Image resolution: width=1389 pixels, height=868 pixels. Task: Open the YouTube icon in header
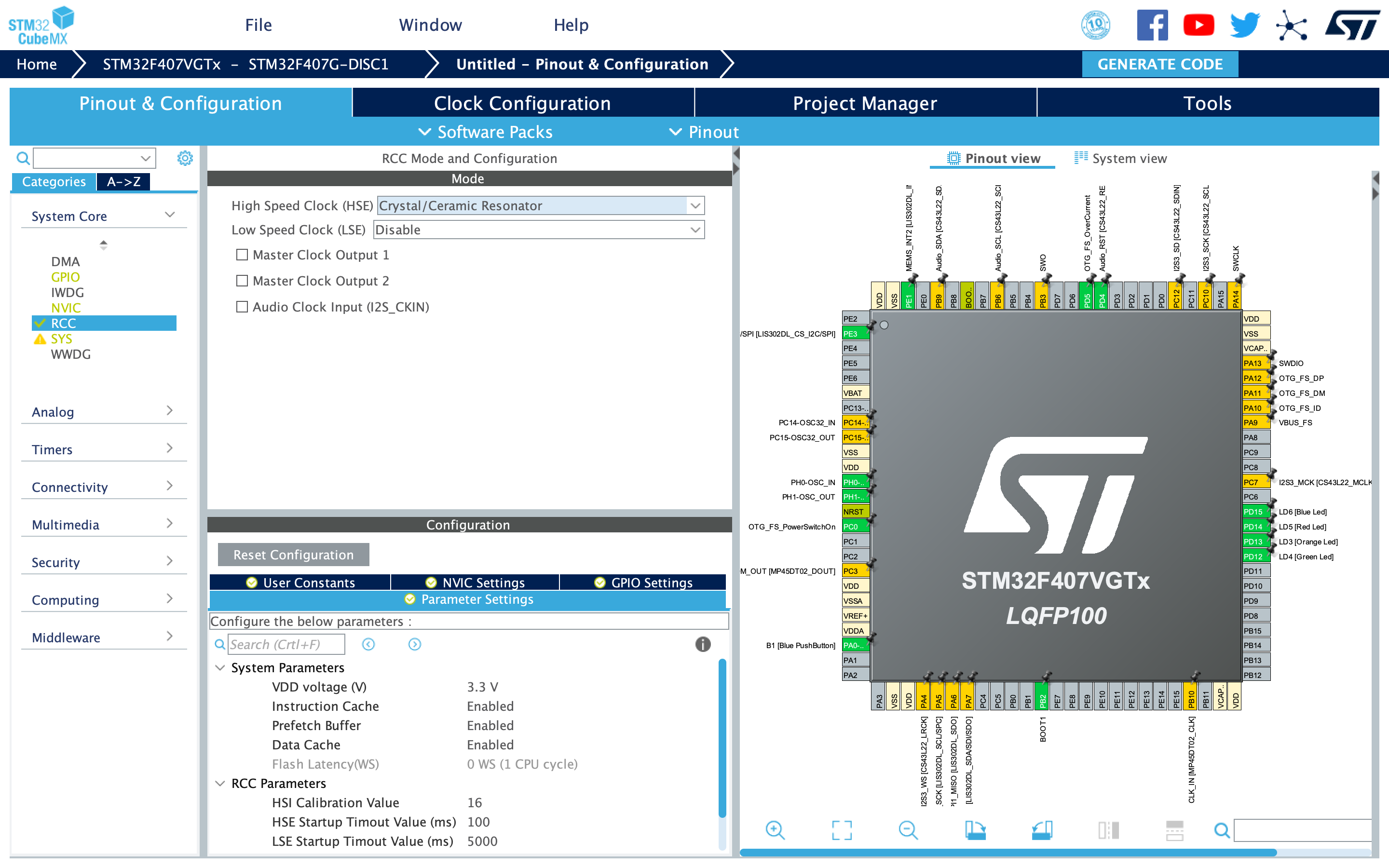tap(1198, 25)
